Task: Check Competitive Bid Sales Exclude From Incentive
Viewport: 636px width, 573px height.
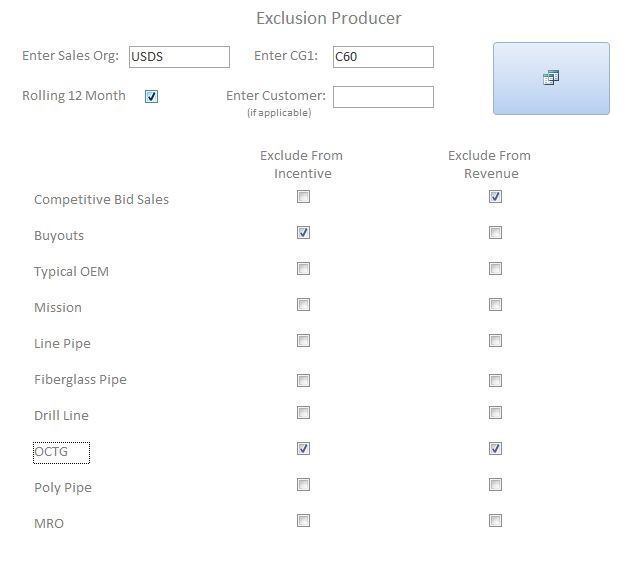Action: tap(303, 197)
